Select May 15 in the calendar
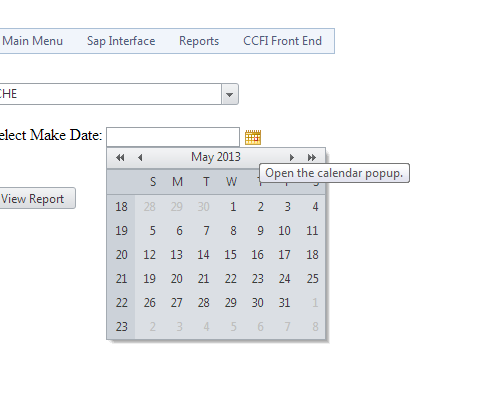The image size is (502, 420). (x=230, y=255)
